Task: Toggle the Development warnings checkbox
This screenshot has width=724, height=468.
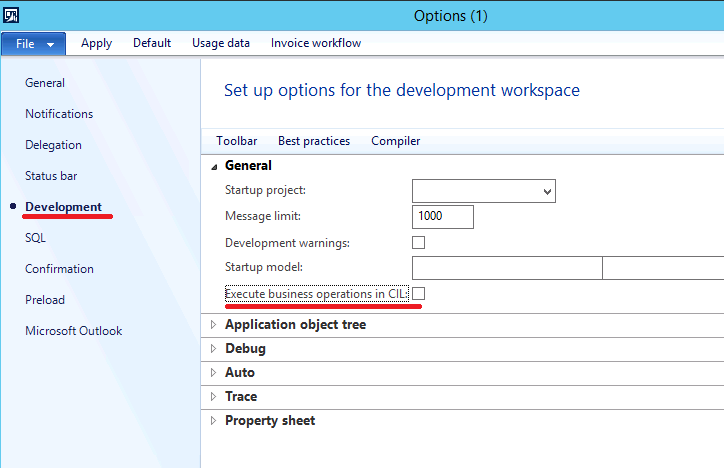Action: [418, 242]
